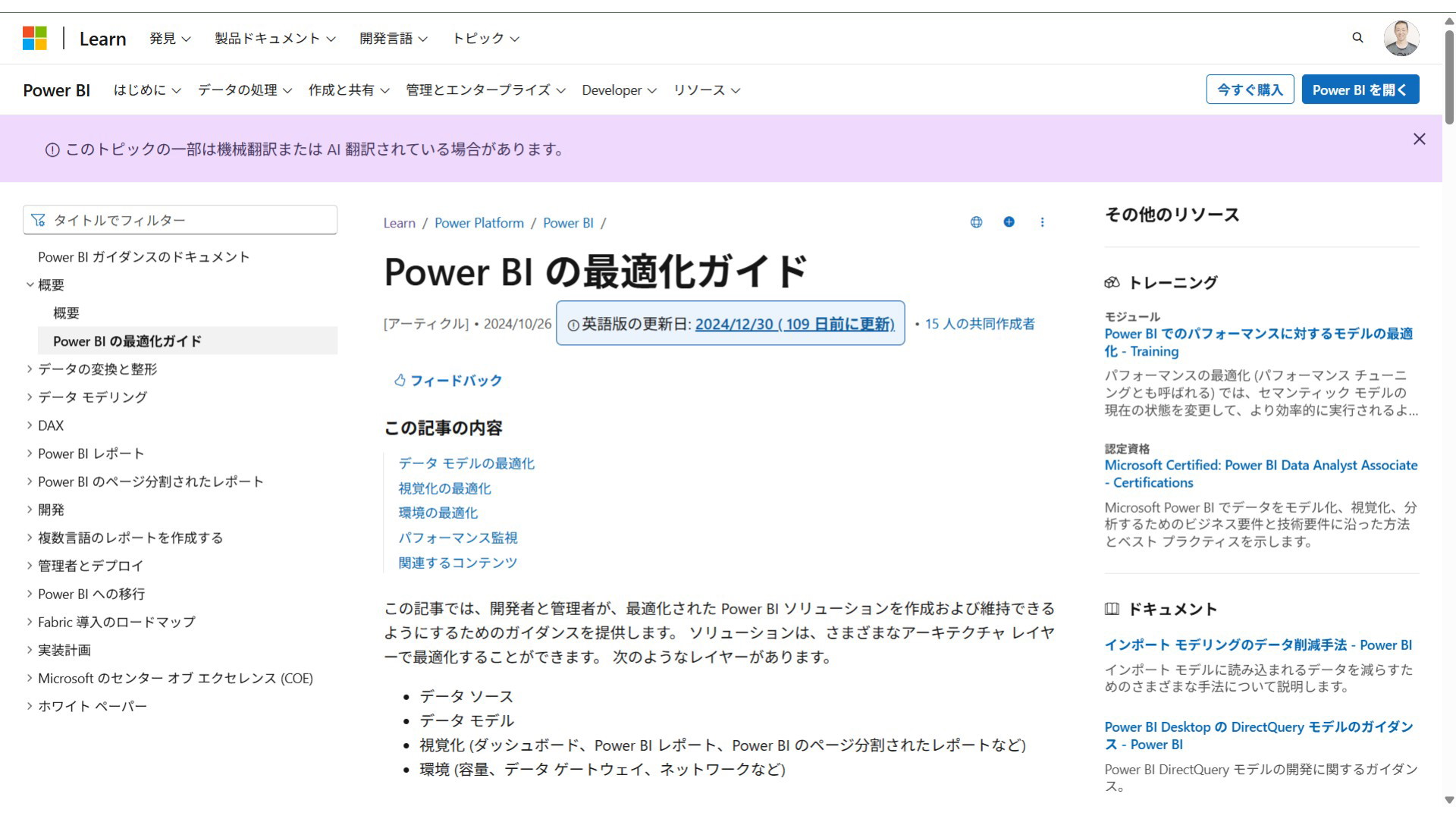This screenshot has width=1456, height=819.
Task: Click Power Platform breadcrumb link
Action: (x=479, y=223)
